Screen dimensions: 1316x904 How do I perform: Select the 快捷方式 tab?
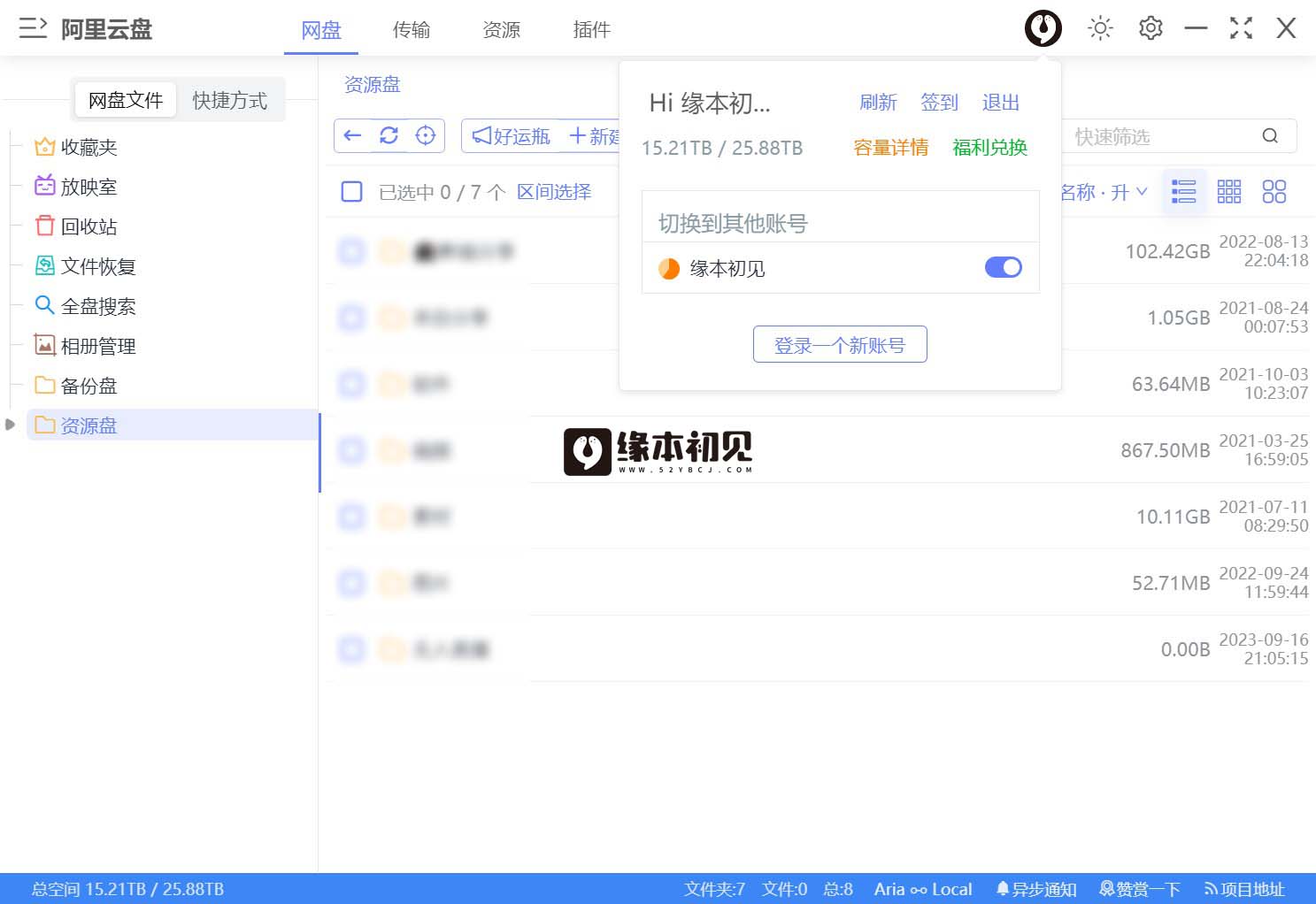[230, 100]
